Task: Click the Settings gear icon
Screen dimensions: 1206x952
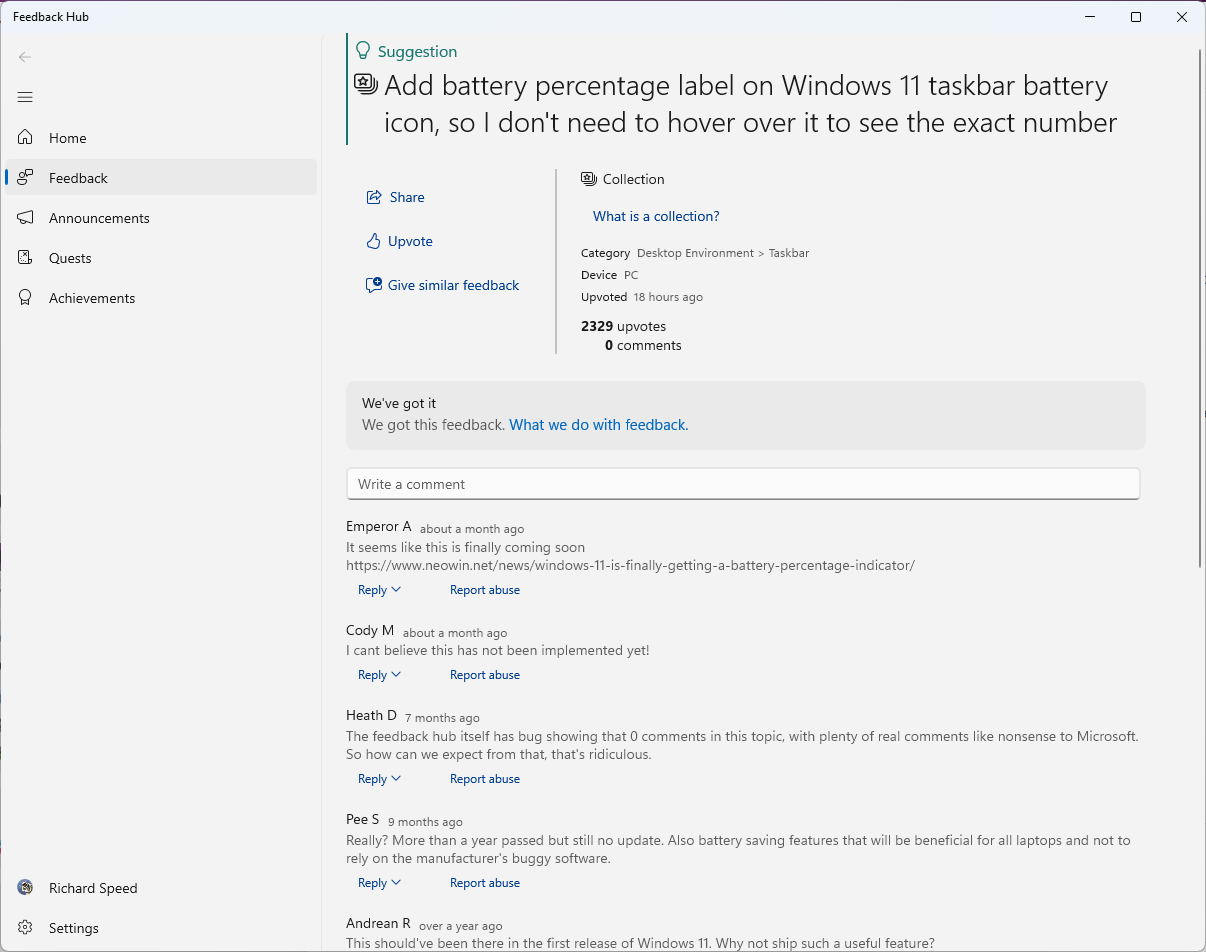Action: point(26,928)
